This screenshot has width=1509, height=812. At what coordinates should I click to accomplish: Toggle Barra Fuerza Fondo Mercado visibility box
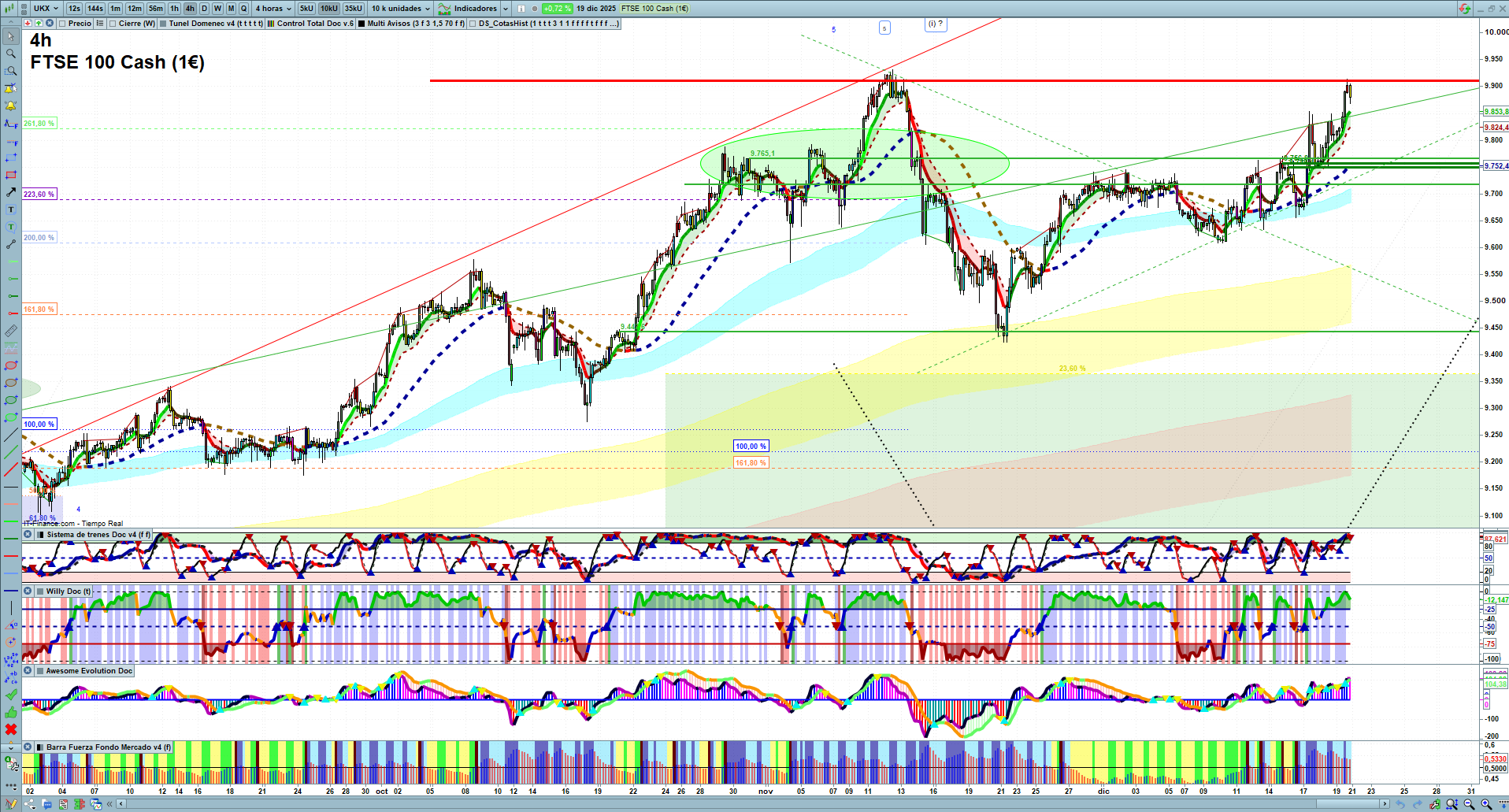click(x=40, y=747)
